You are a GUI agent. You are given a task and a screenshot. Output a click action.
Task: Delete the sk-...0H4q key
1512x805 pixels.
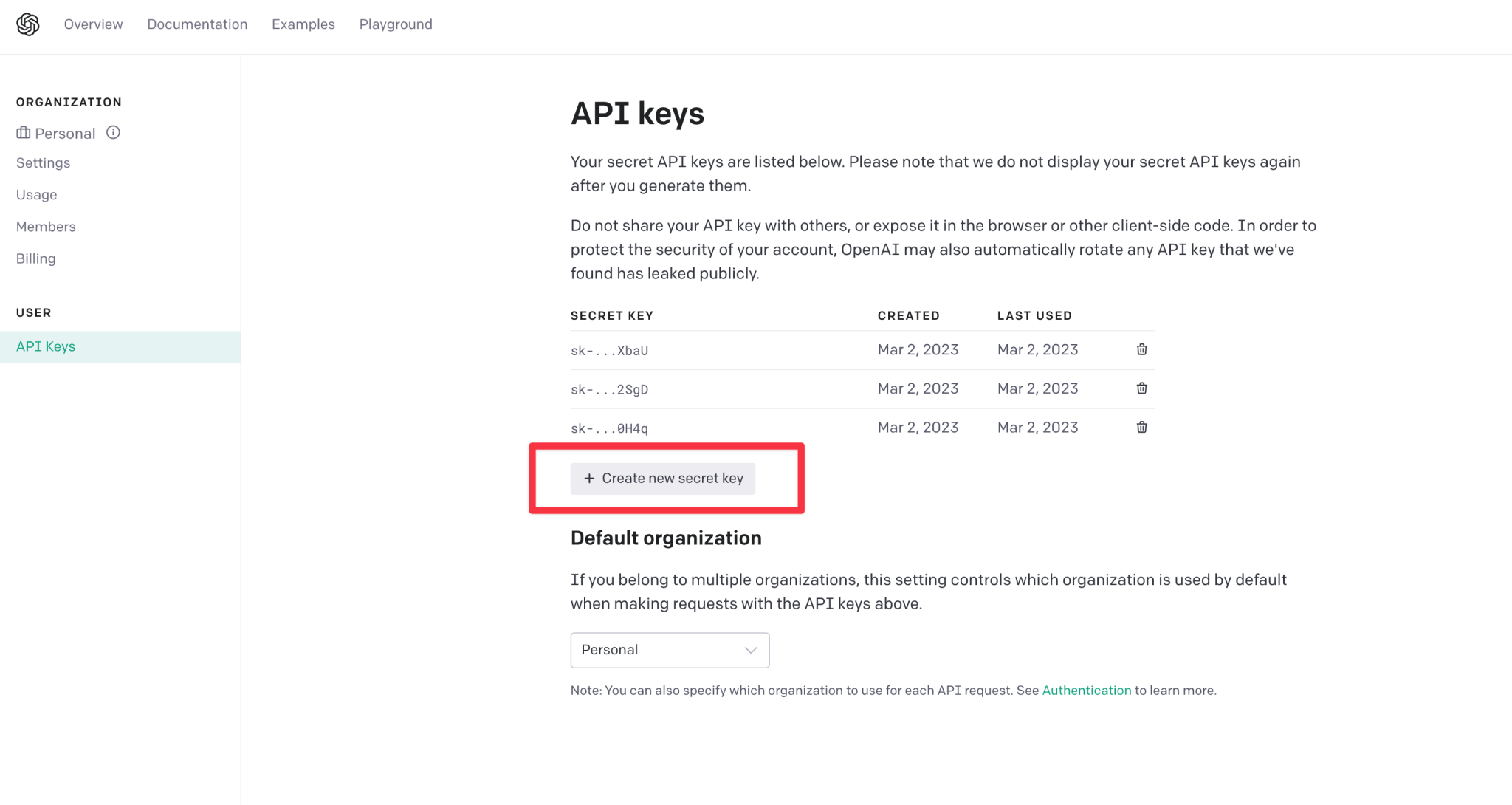click(1141, 428)
